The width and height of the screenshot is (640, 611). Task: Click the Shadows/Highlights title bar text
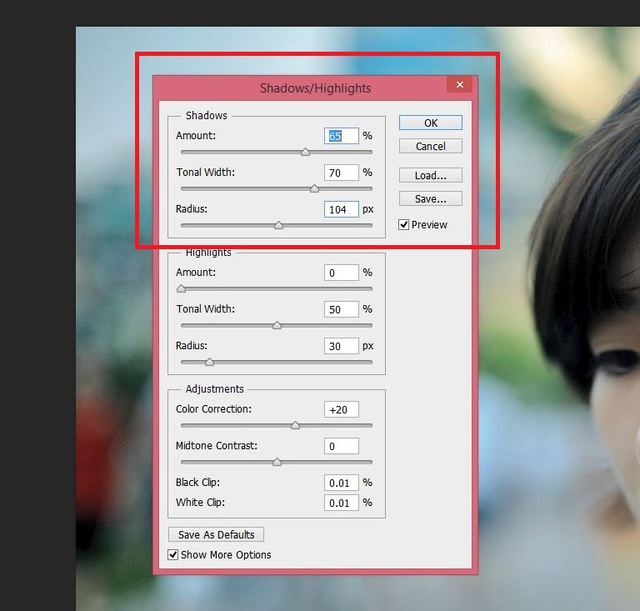[316, 88]
